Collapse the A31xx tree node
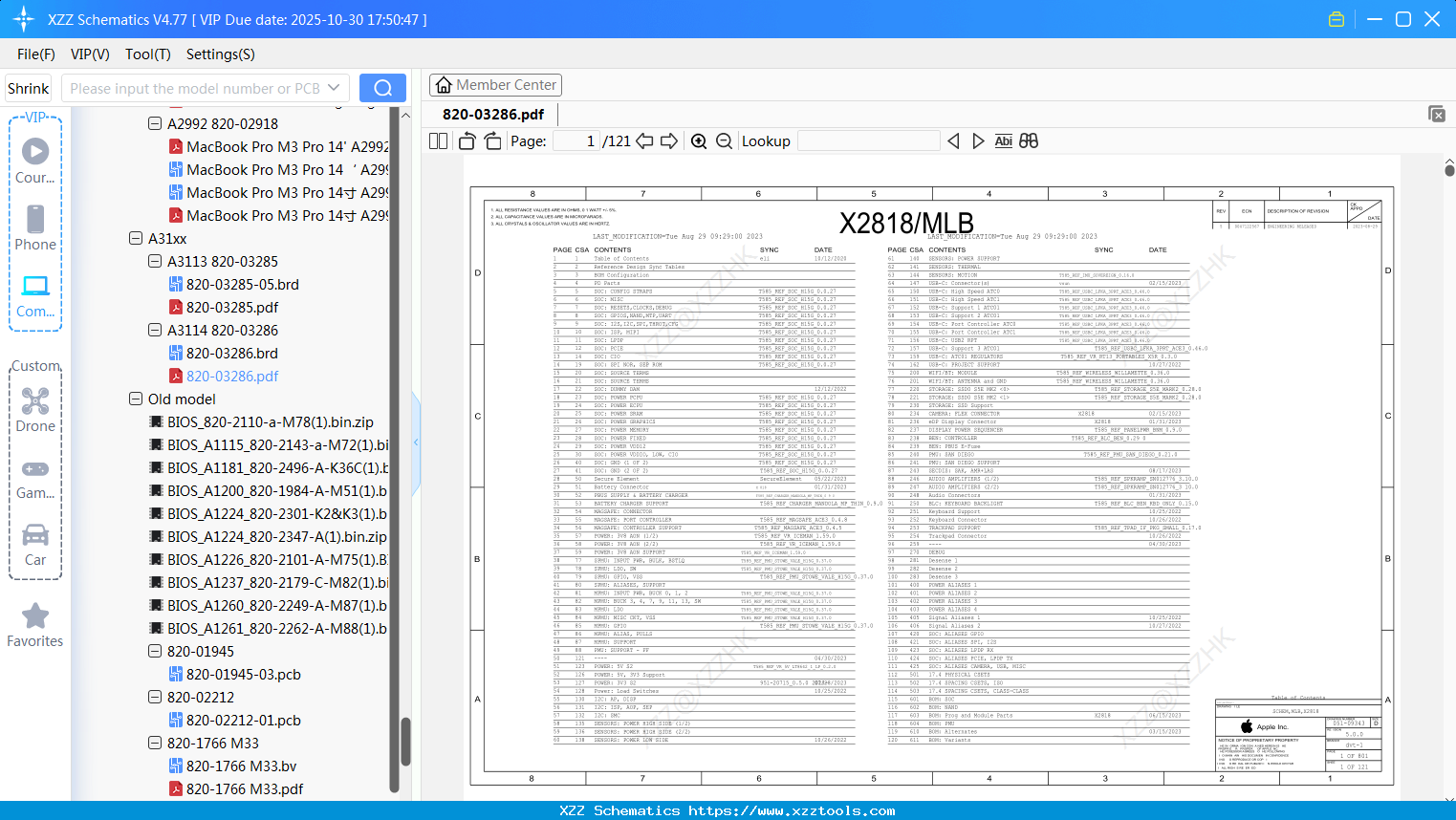This screenshot has height=820, width=1456. 136,238
